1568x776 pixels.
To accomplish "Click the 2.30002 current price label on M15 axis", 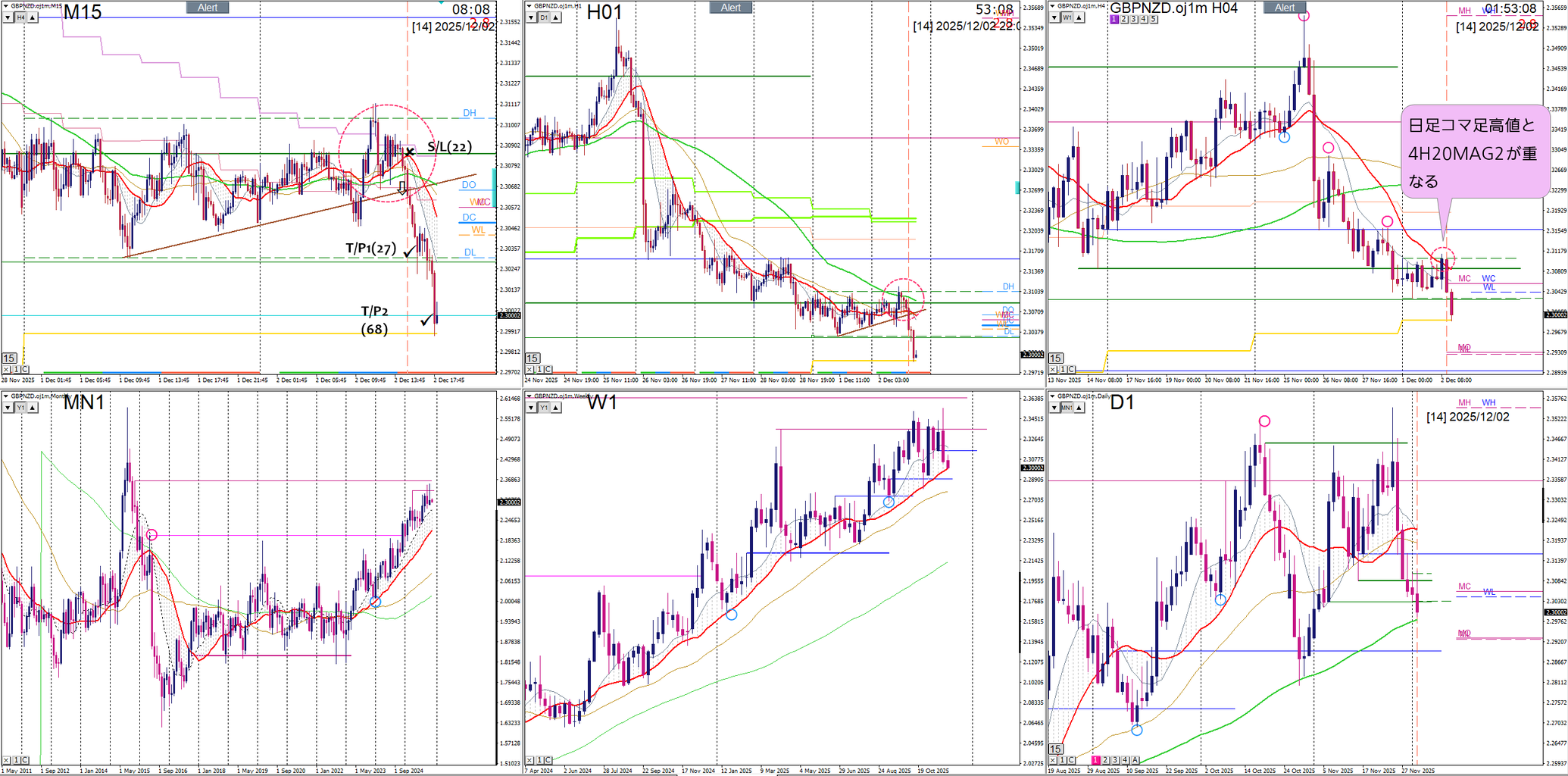I will [x=509, y=315].
